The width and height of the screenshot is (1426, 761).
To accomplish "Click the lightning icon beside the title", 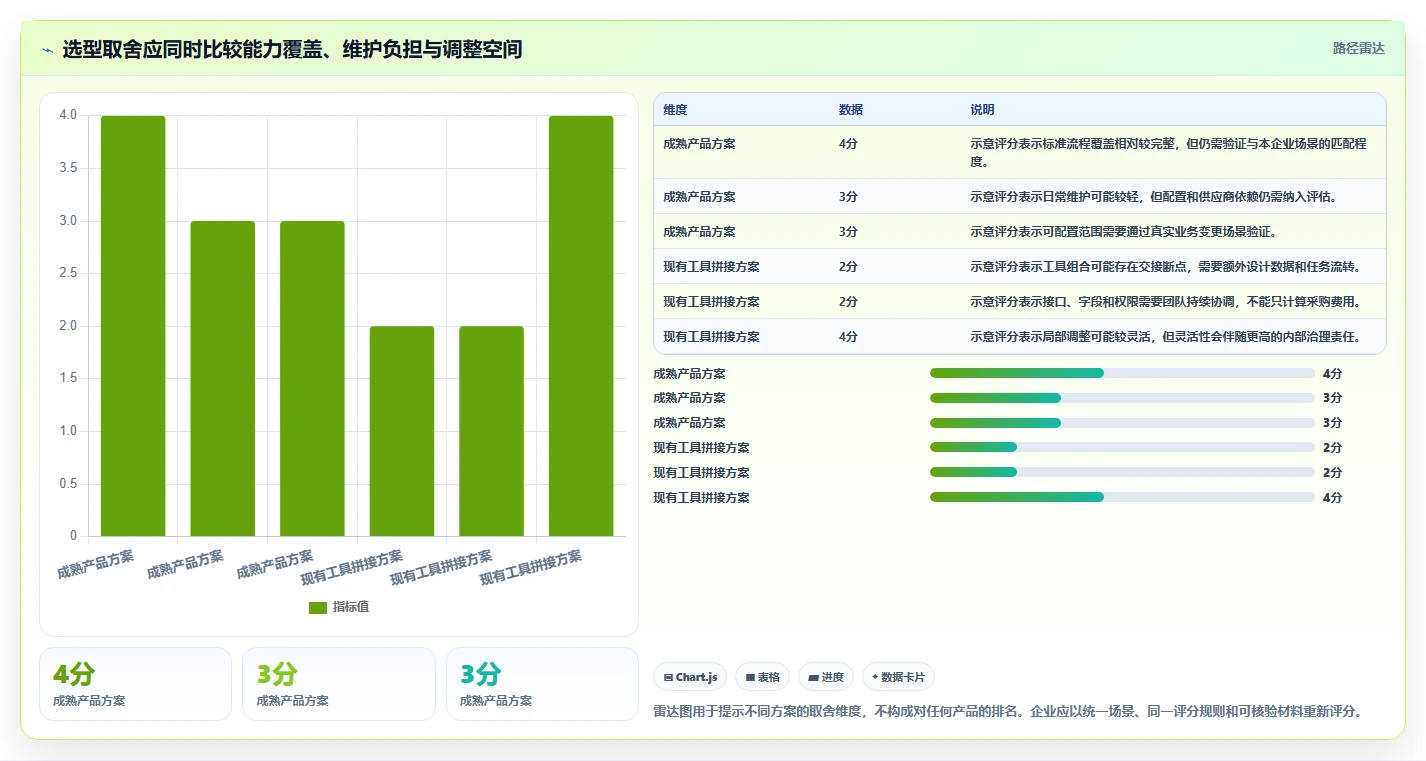I will pyautogui.click(x=48, y=50).
